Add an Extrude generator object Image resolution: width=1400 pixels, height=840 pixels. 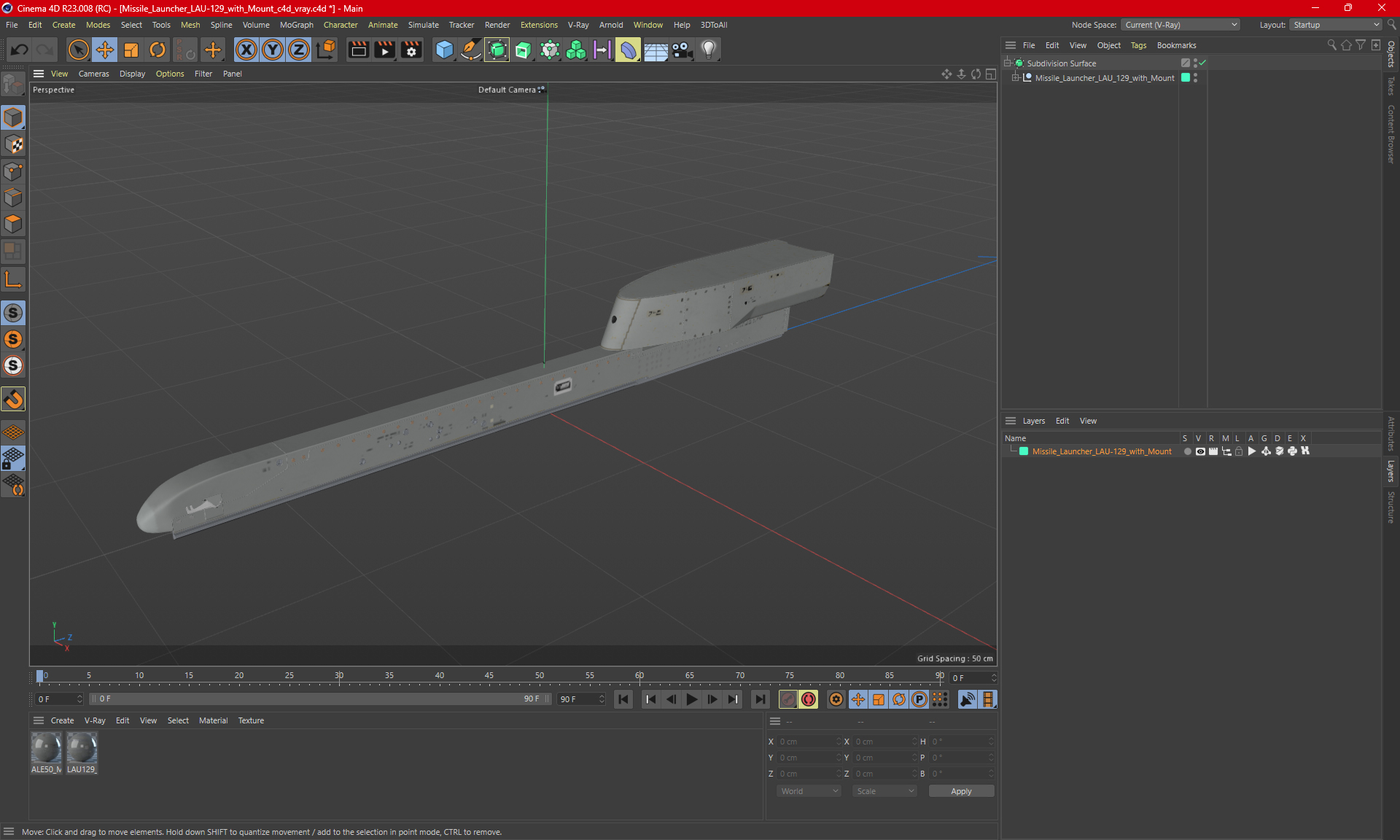click(x=524, y=50)
